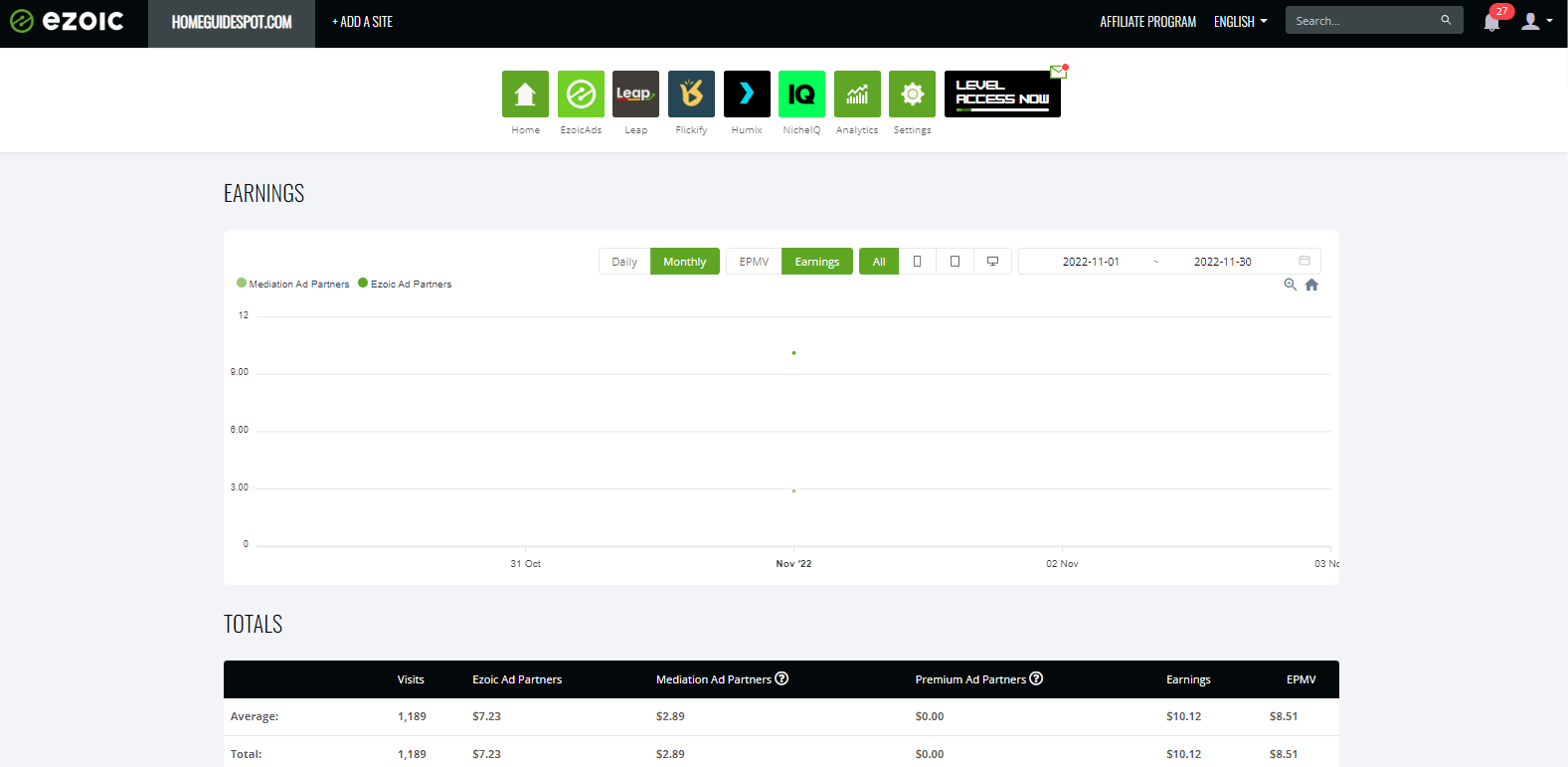Select the EPMV metric toggle
This screenshot has height=767, width=1568.
[x=754, y=262]
